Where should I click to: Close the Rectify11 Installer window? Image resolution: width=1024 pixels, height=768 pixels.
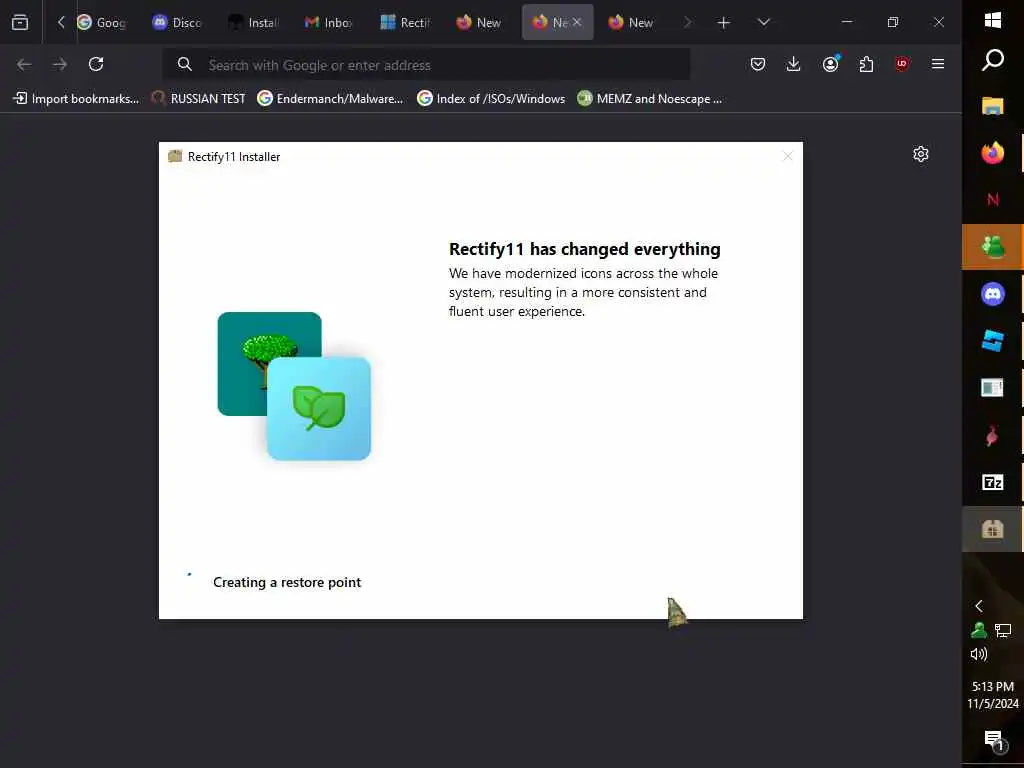click(788, 156)
